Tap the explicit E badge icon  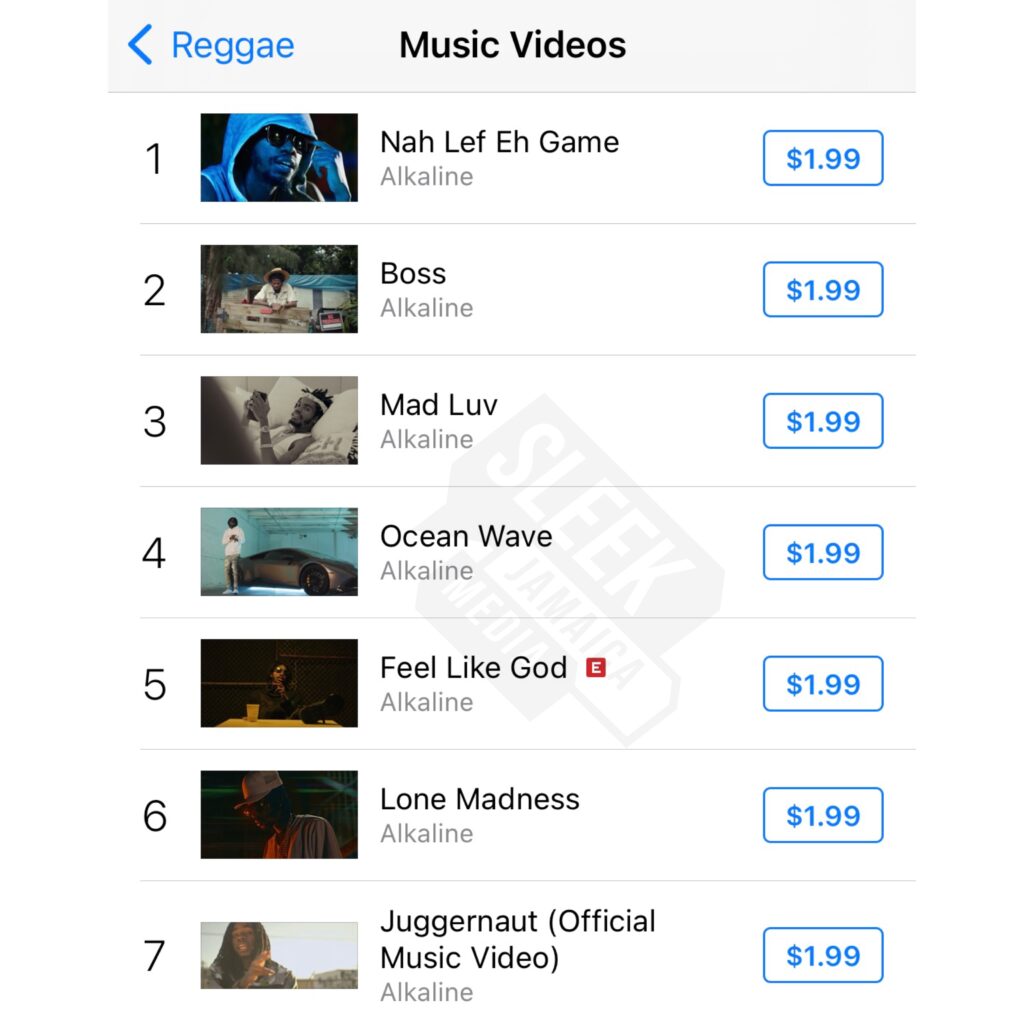click(x=596, y=667)
